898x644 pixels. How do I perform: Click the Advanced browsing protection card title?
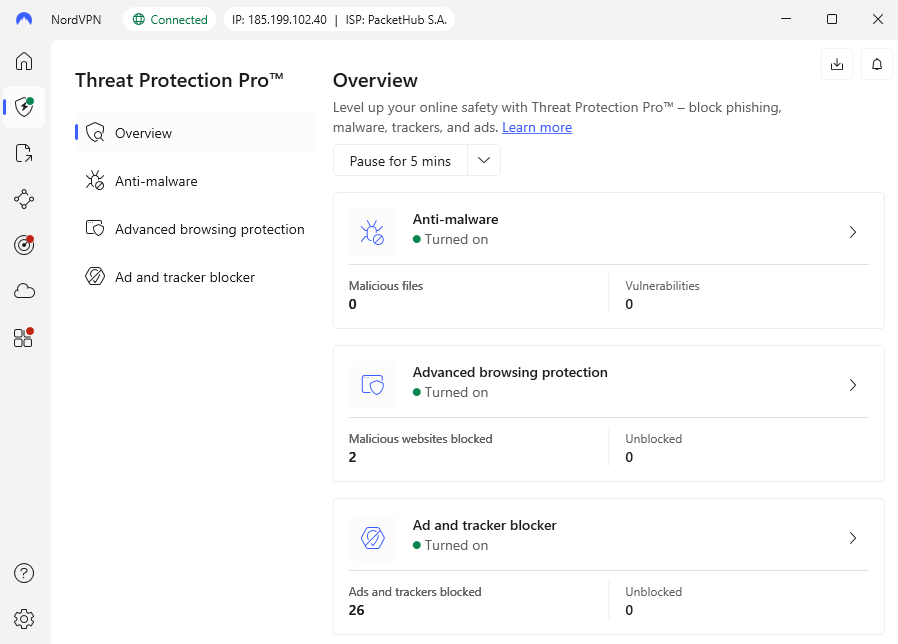tap(510, 372)
